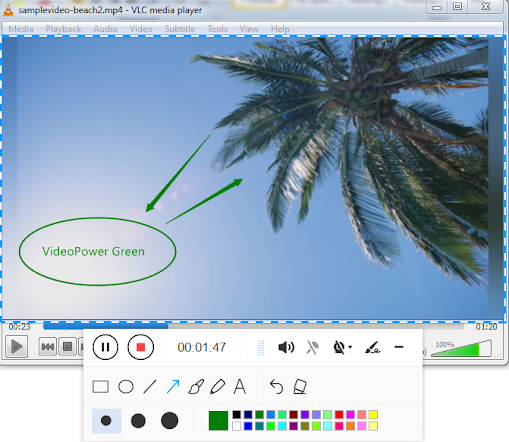Pick the white color swatch

tap(236, 426)
